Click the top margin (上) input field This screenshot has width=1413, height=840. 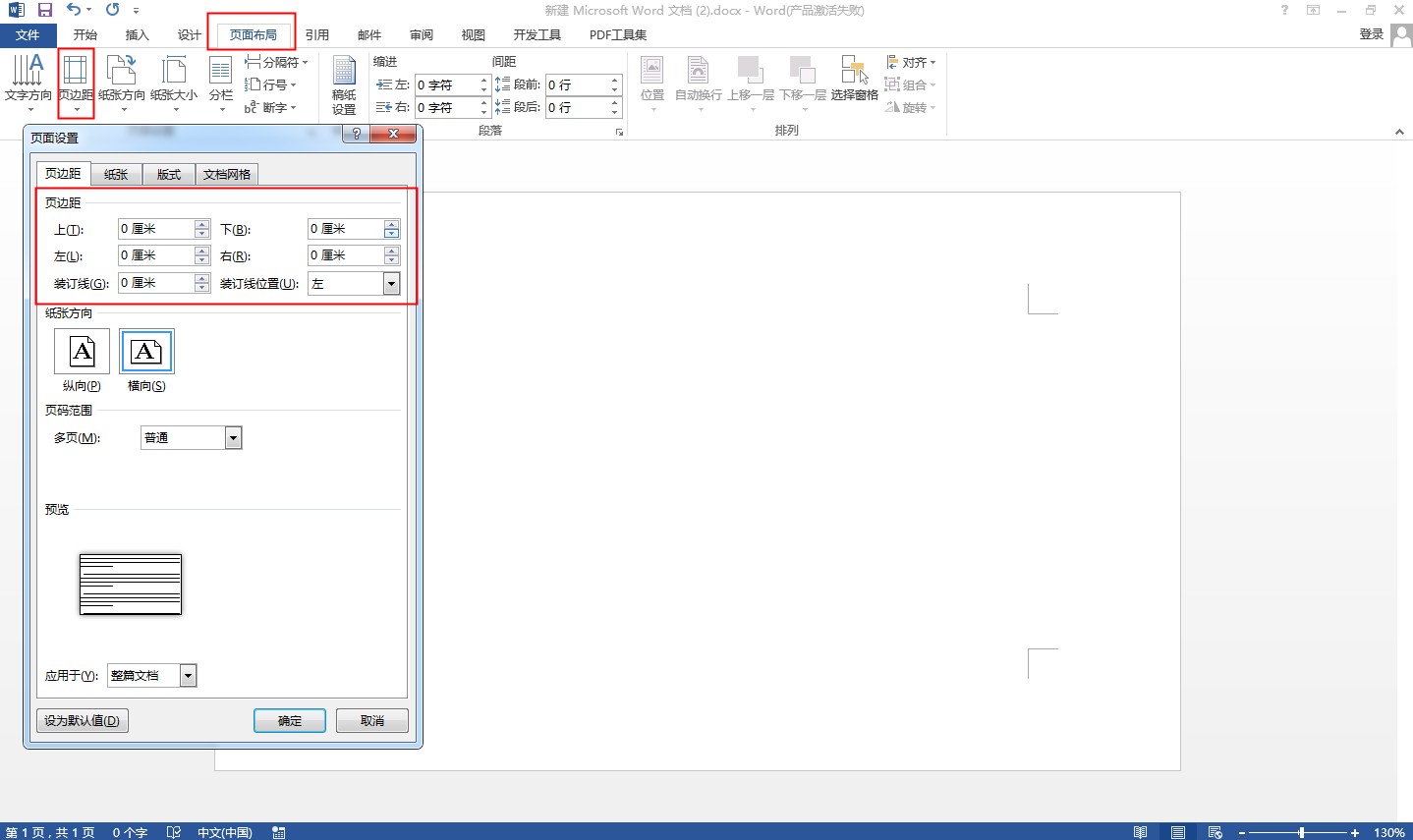(156, 229)
